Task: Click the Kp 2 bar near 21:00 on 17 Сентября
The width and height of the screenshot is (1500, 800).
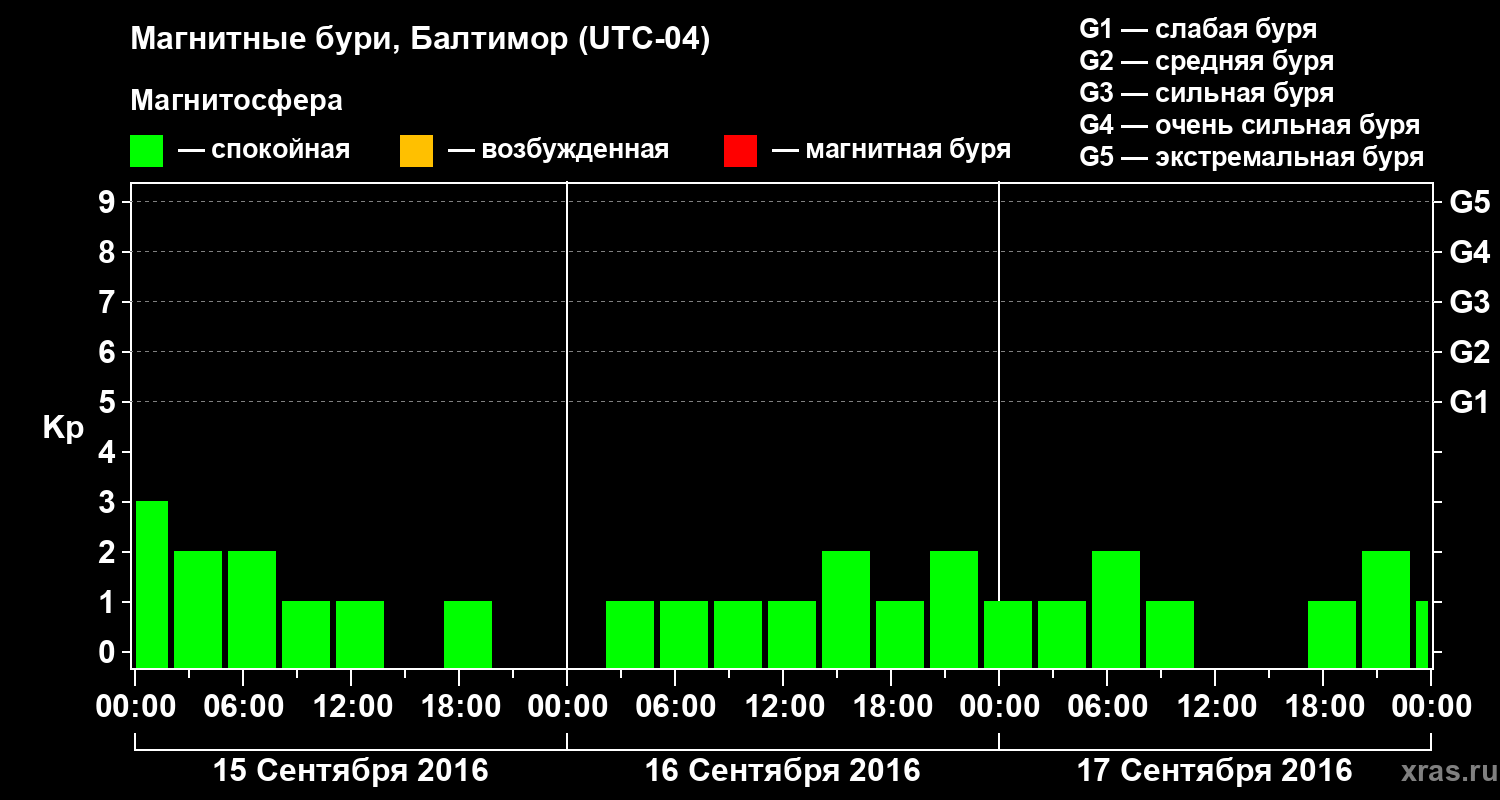Action: coord(1386,609)
